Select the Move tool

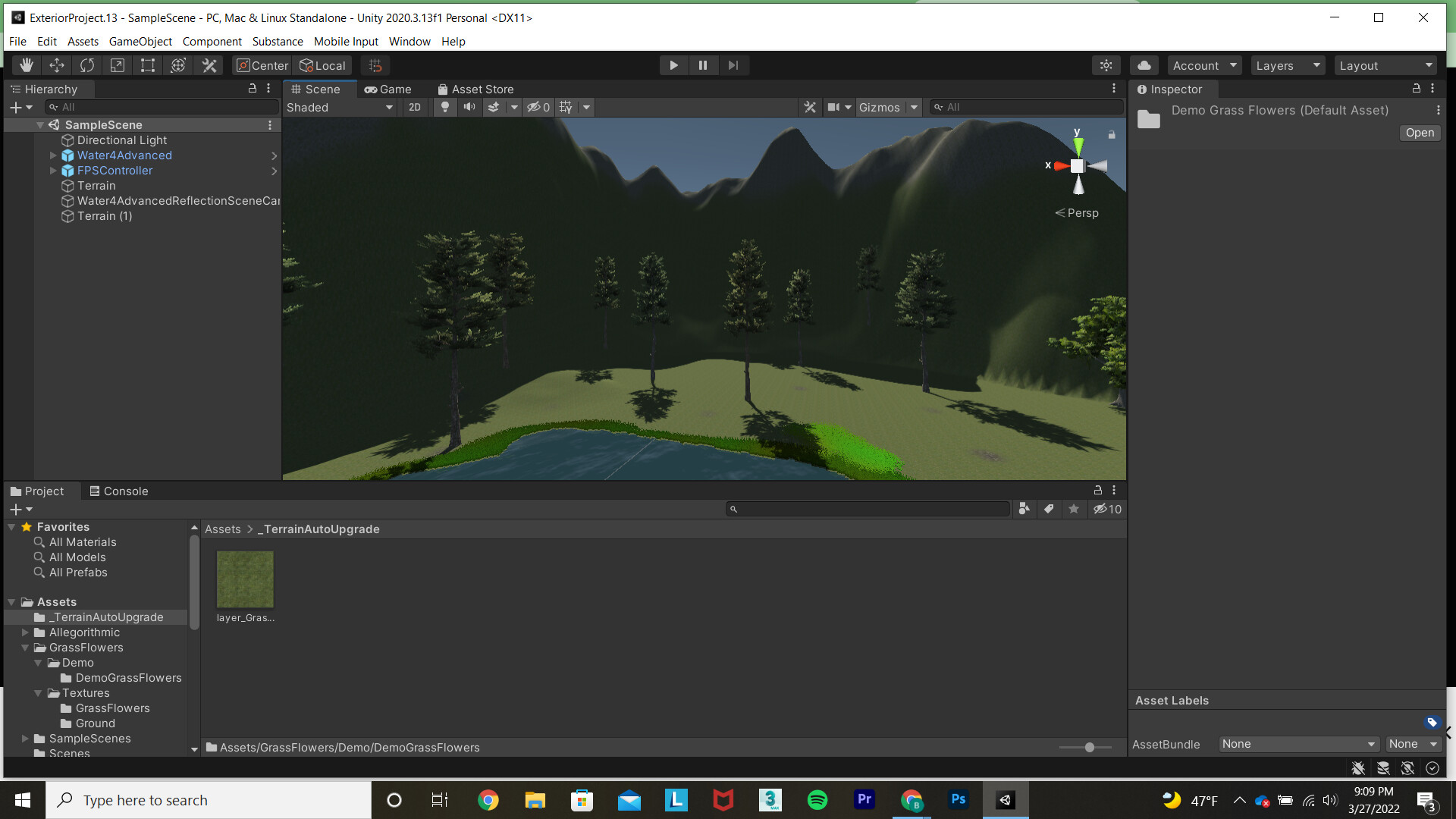pyautogui.click(x=56, y=65)
